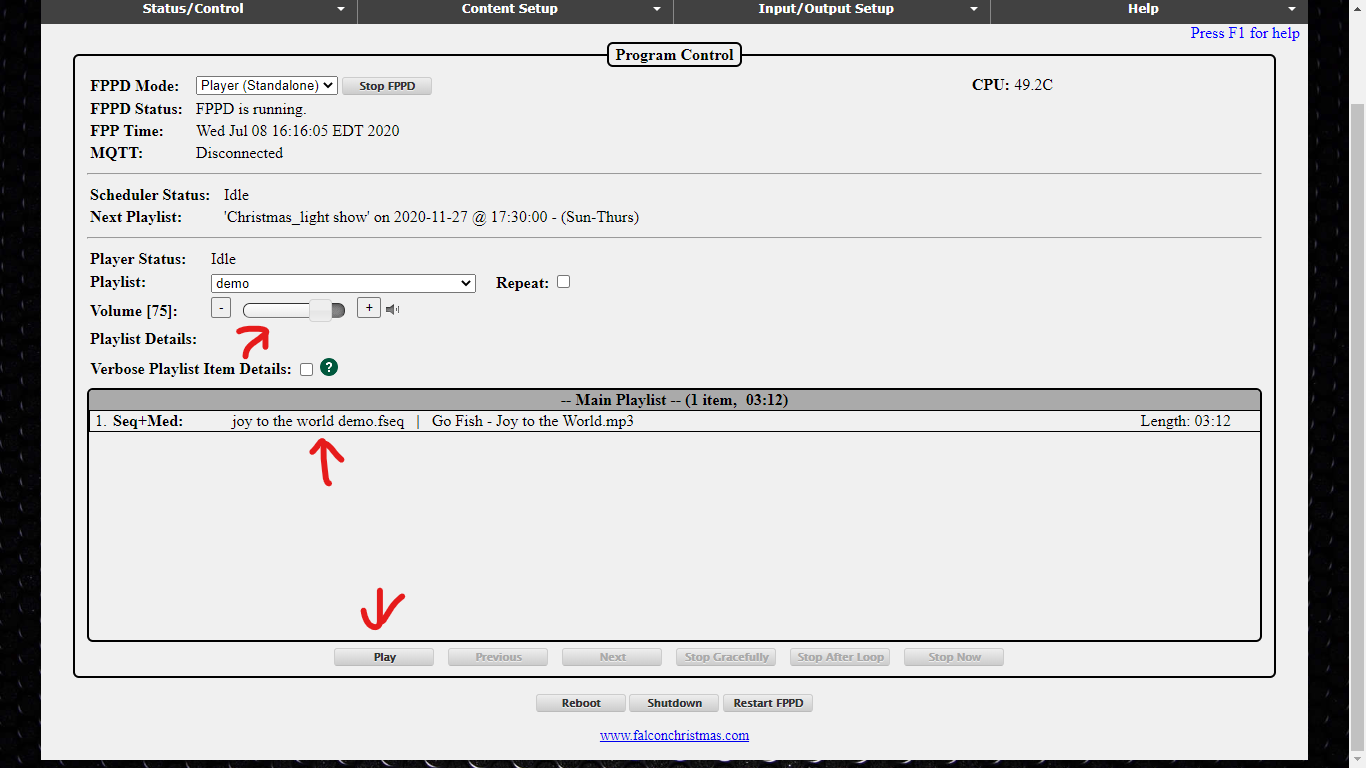Mute audio via the speaker icon

pyautogui.click(x=393, y=309)
